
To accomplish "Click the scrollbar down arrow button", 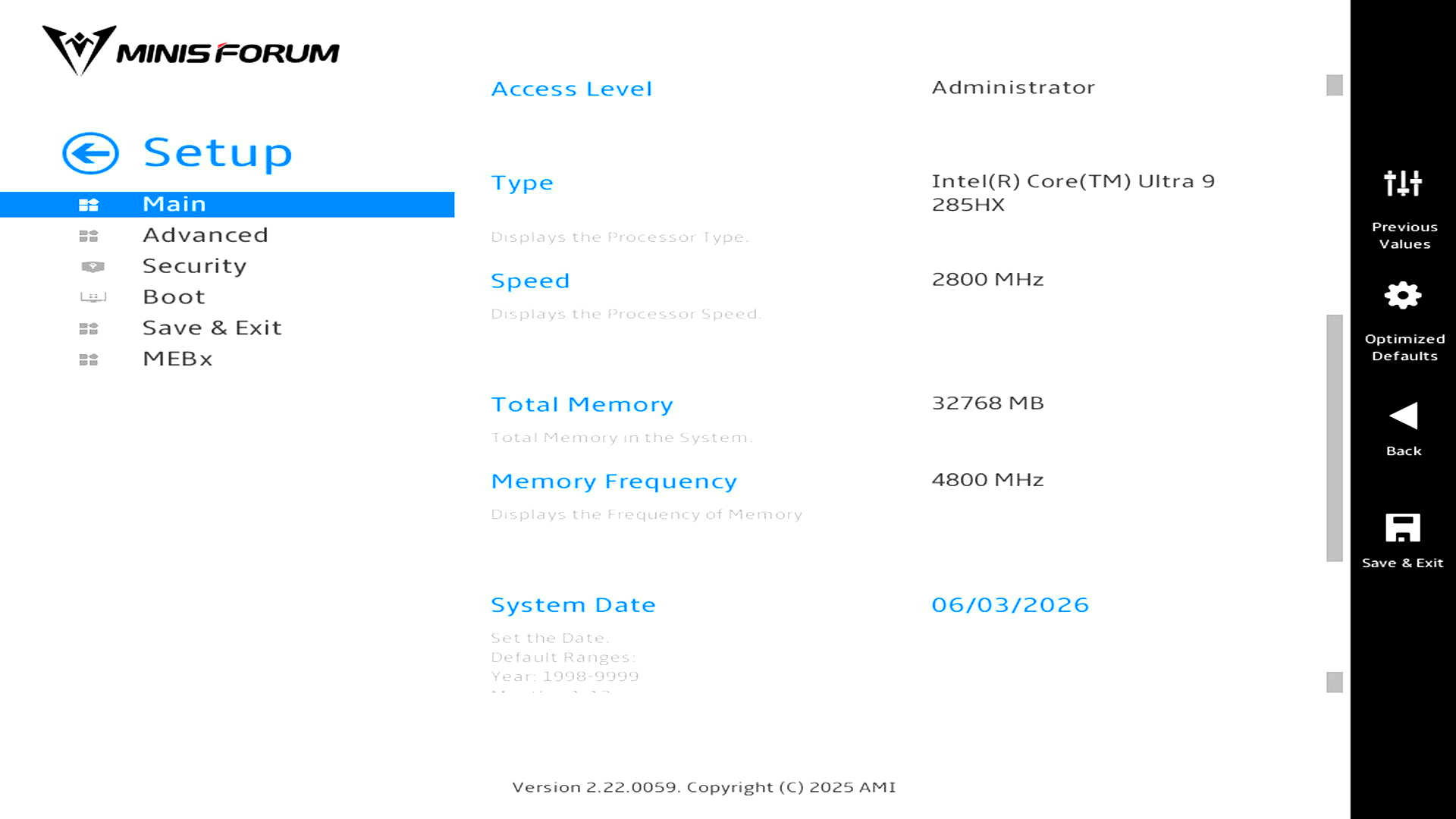I will pyautogui.click(x=1335, y=682).
